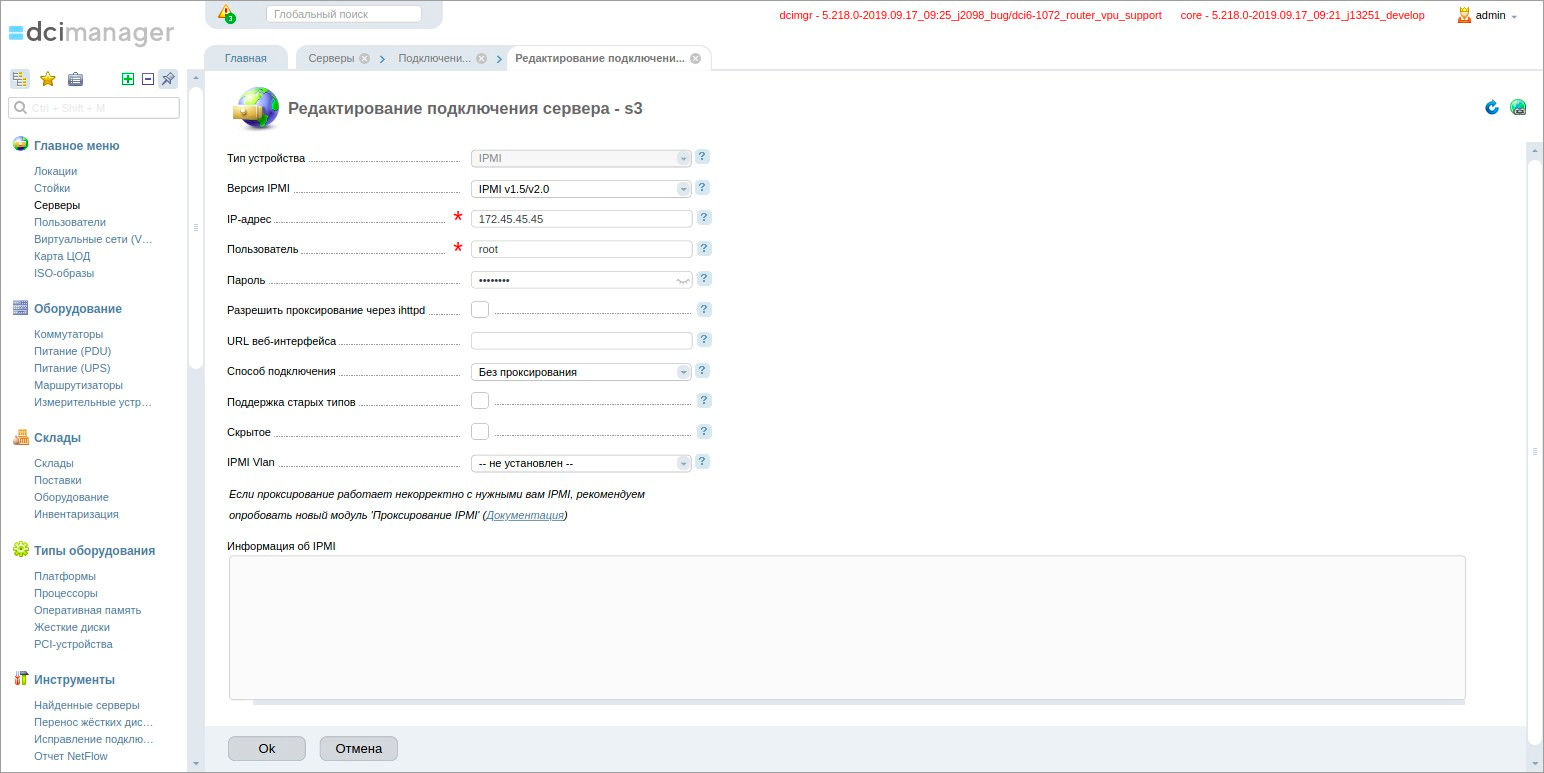Click the pin sidebar icon

pos(167,78)
